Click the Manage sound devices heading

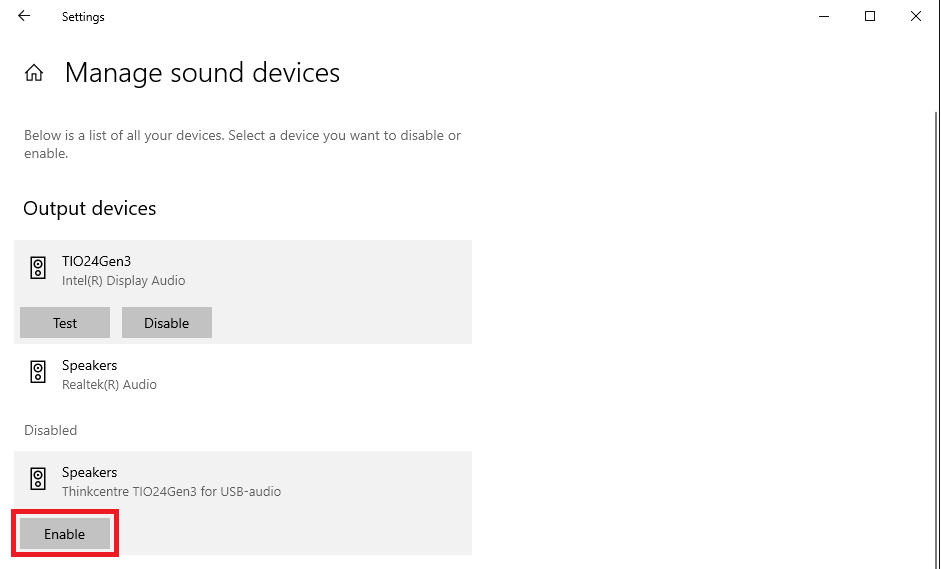[202, 73]
